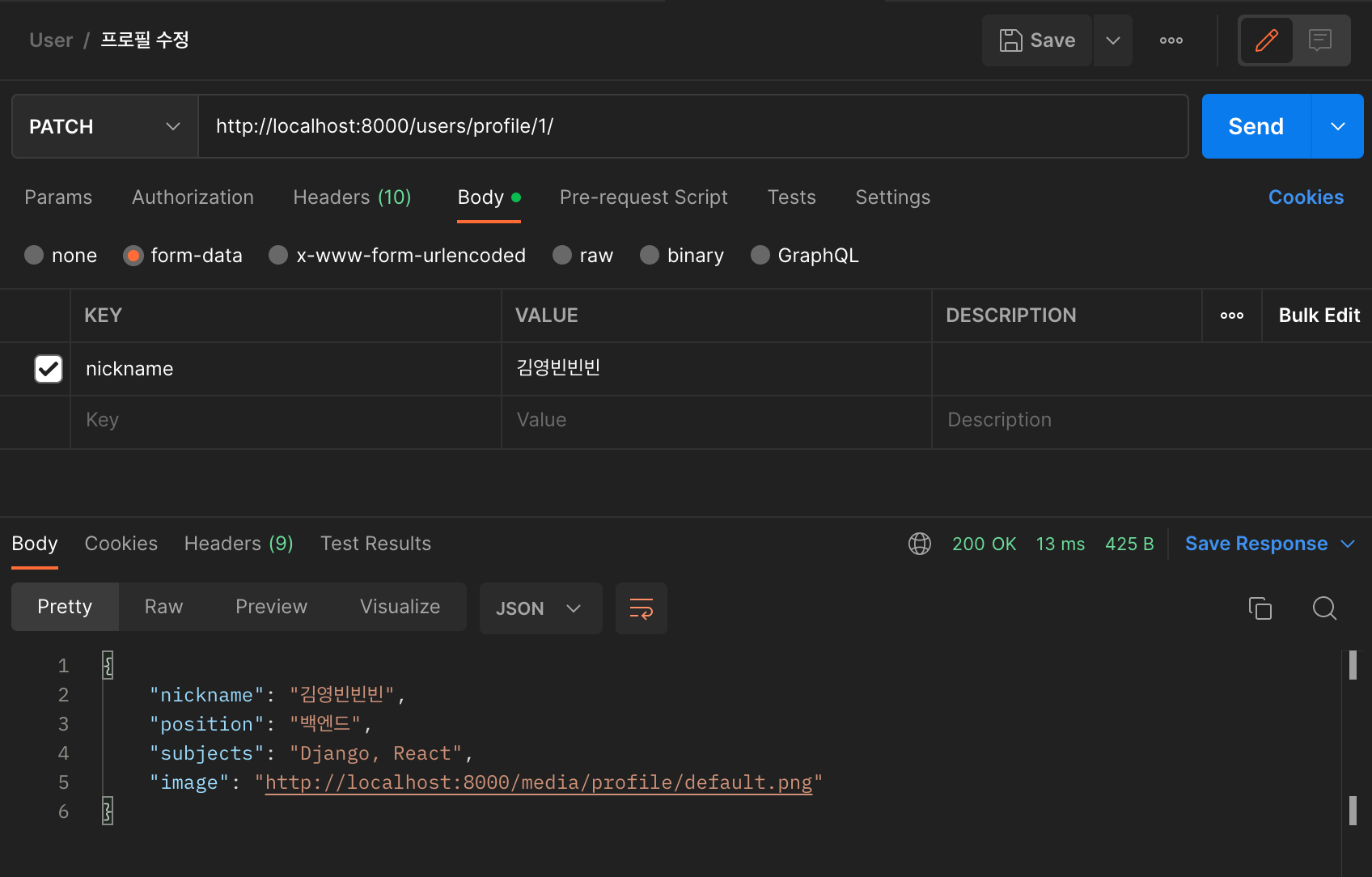1372x877 pixels.
Task: Click the empty Key placeholder field
Action: [x=286, y=421]
